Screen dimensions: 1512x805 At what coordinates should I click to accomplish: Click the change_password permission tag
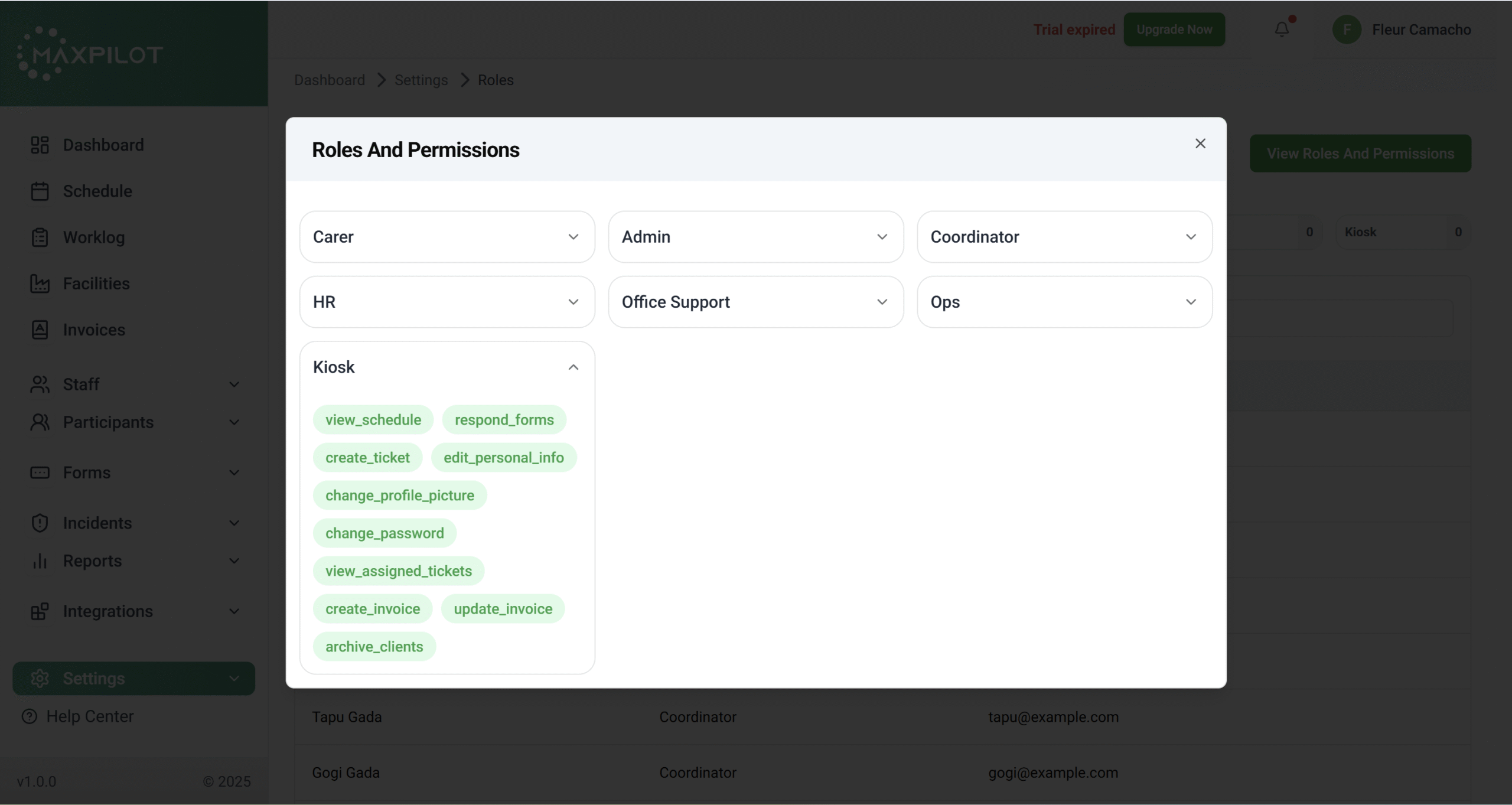(384, 533)
